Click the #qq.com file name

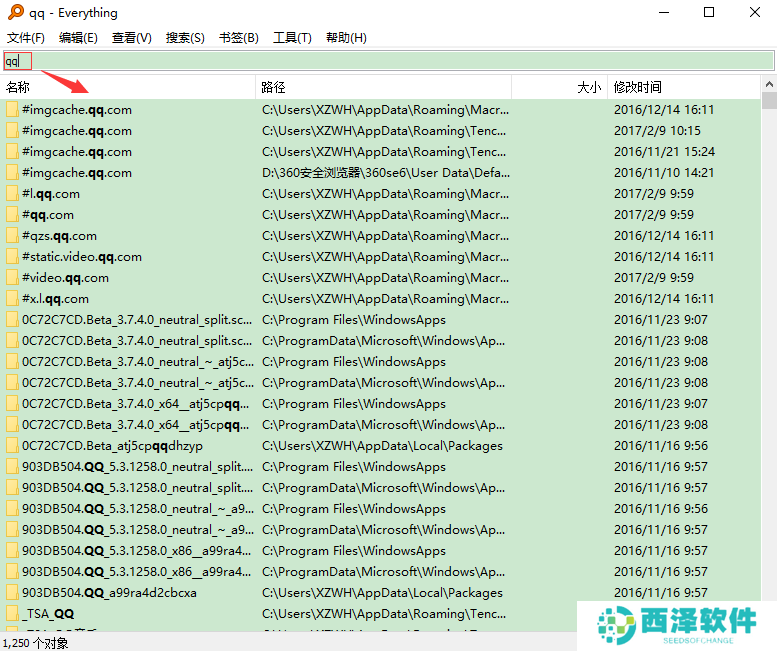48,215
